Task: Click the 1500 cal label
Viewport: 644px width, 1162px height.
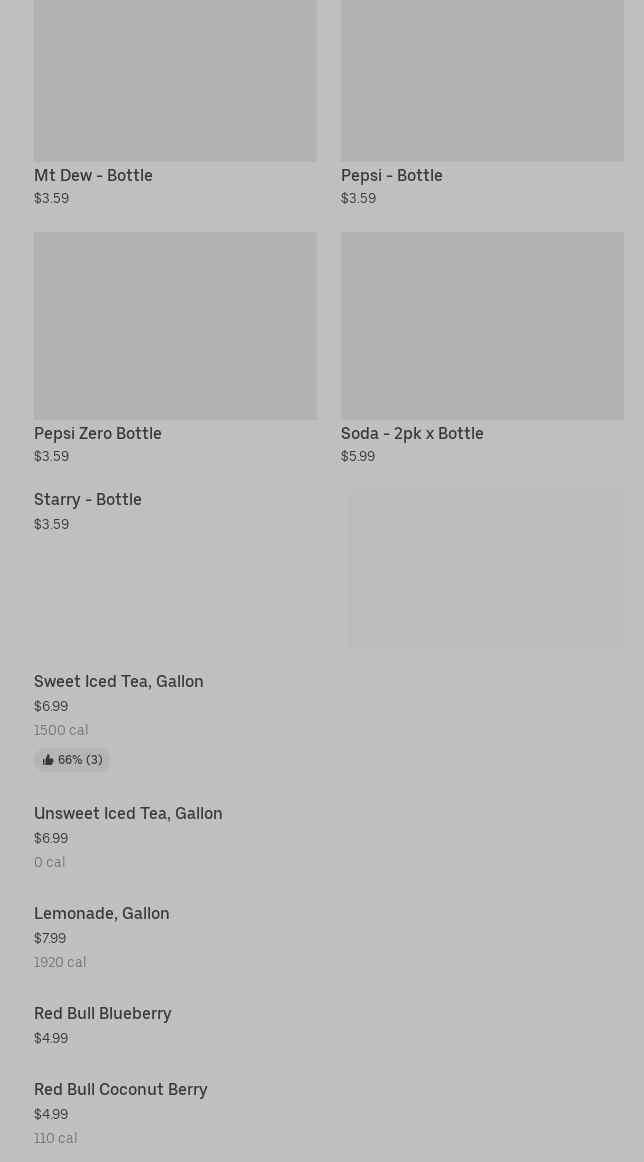Action: click(61, 731)
